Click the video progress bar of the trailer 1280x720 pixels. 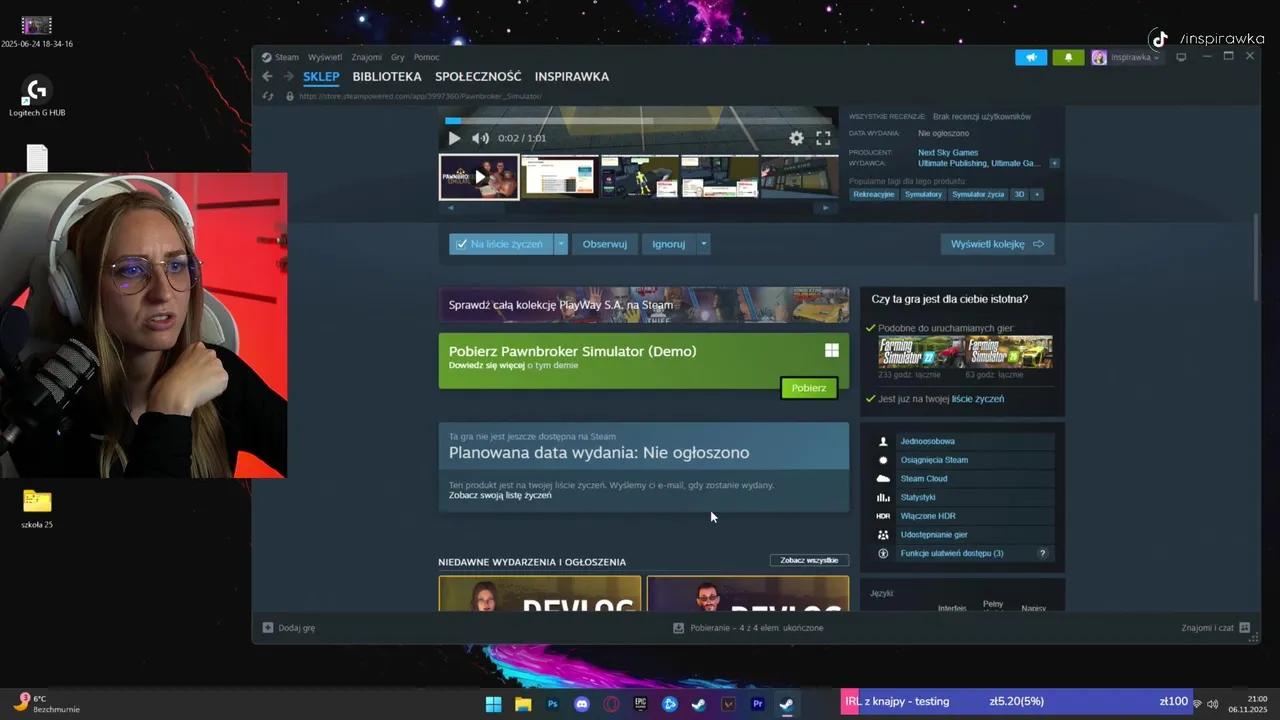click(x=638, y=121)
